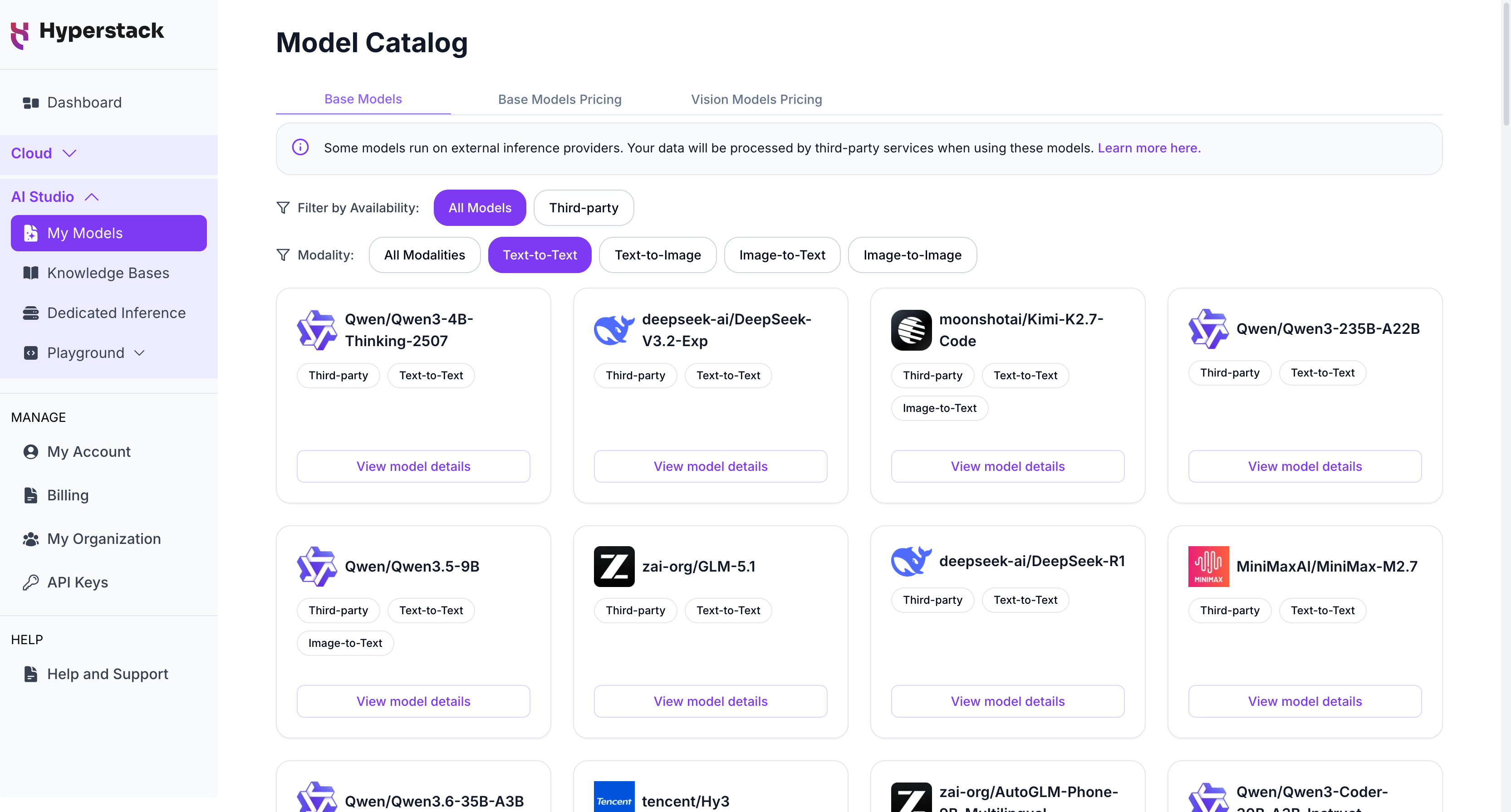Open Dashboard from the sidebar

pos(109,103)
